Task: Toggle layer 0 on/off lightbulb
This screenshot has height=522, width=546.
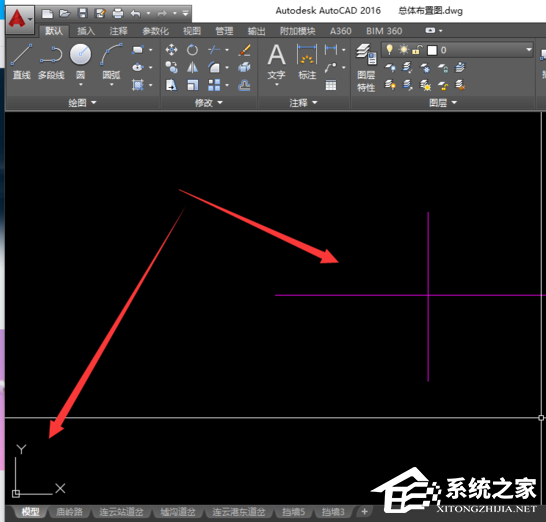Action: coord(390,50)
